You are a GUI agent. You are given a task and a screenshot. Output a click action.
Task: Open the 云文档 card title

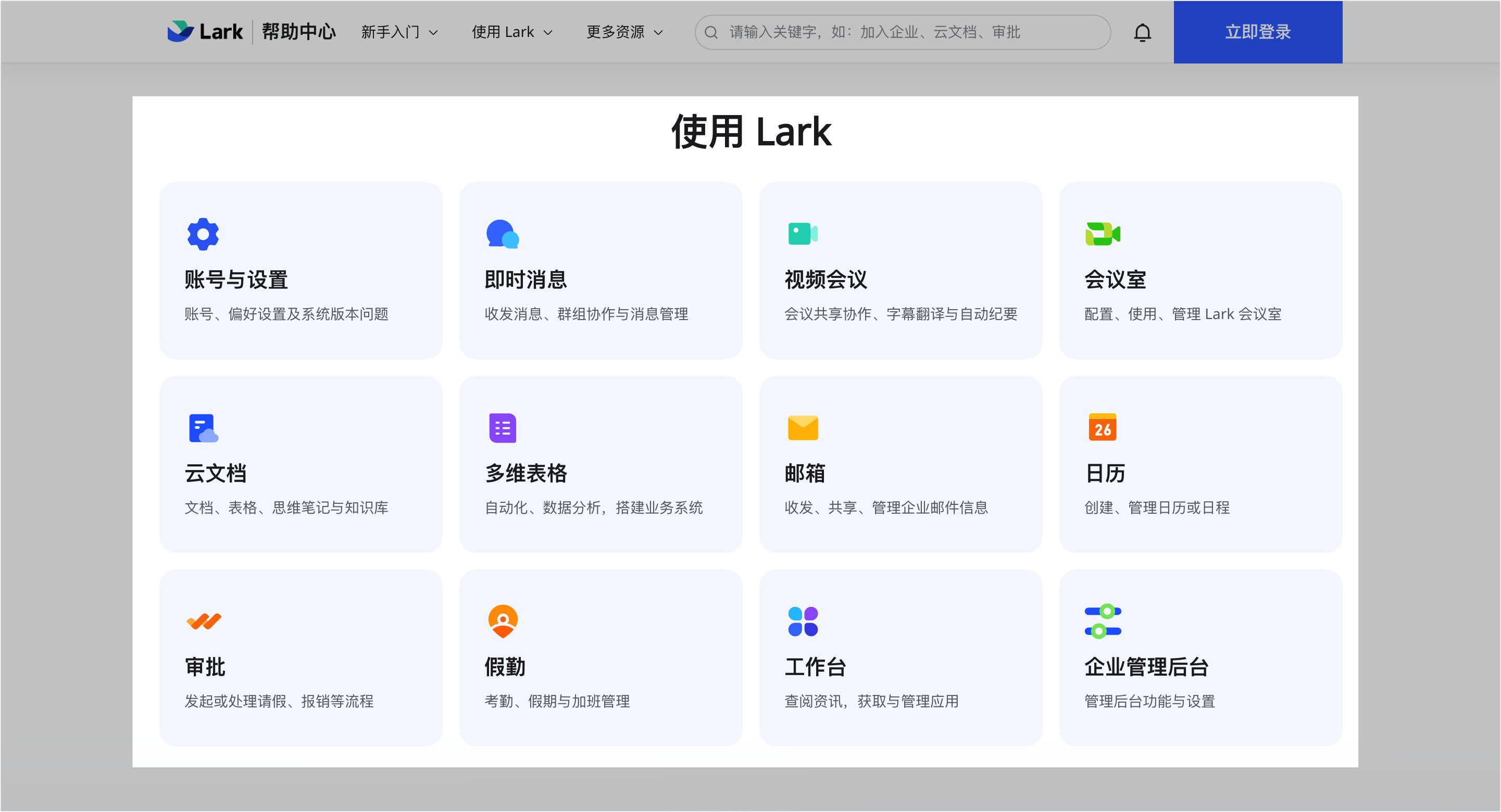click(215, 474)
